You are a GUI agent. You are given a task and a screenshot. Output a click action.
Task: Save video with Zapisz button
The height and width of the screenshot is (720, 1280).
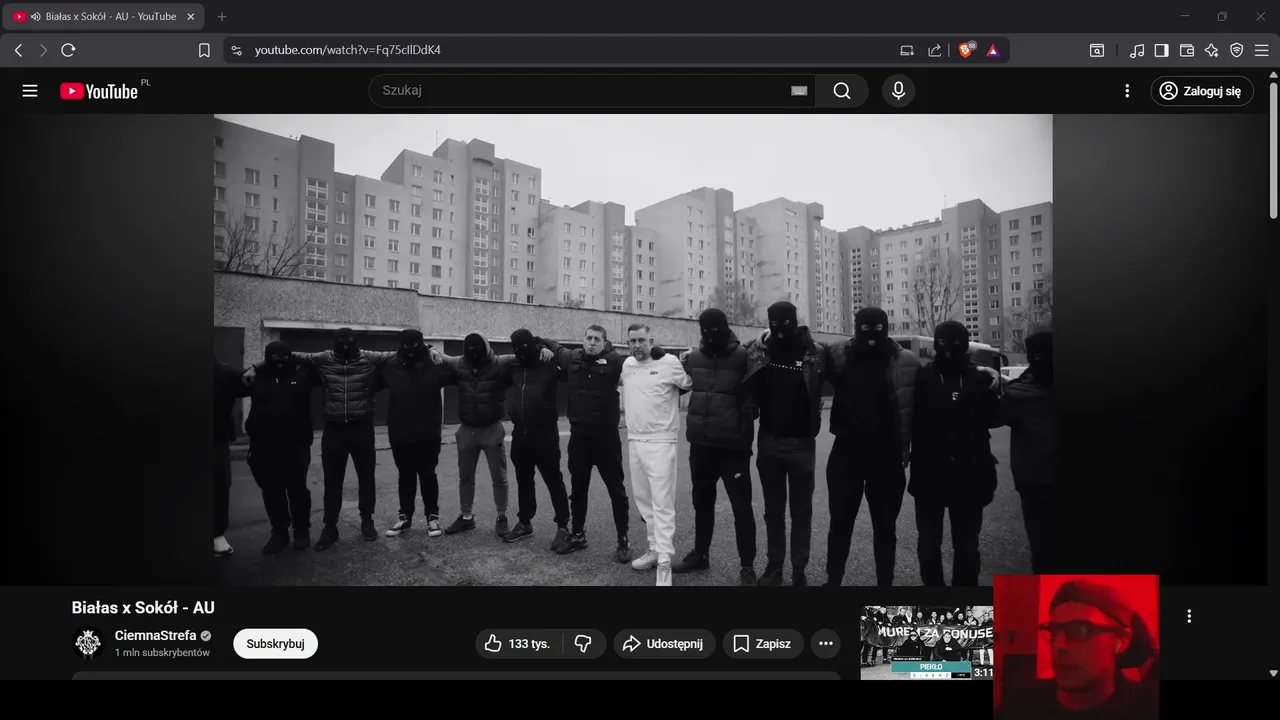click(762, 644)
